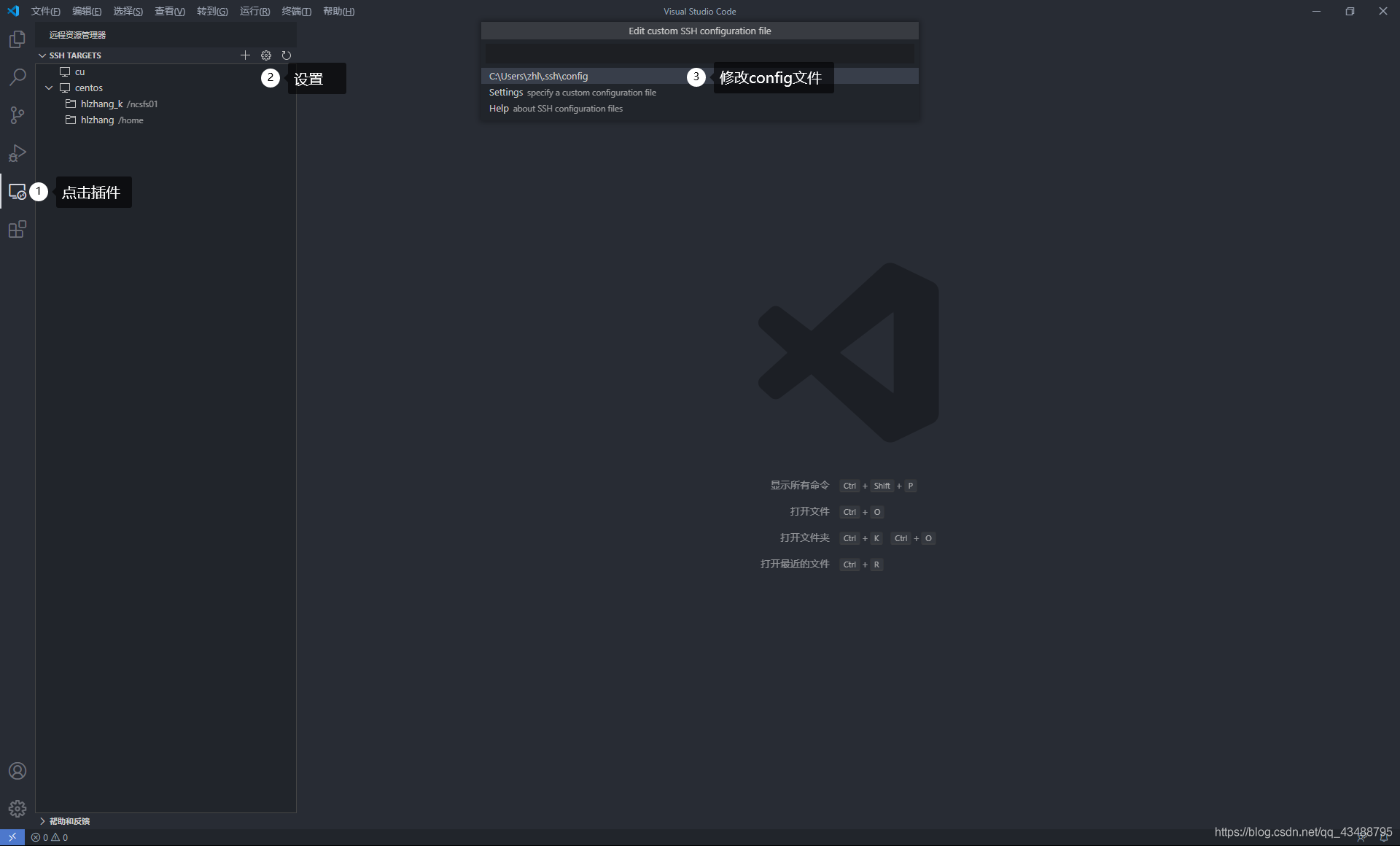The width and height of the screenshot is (1400, 846).
Task: Open the Source Control view
Action: click(17, 115)
